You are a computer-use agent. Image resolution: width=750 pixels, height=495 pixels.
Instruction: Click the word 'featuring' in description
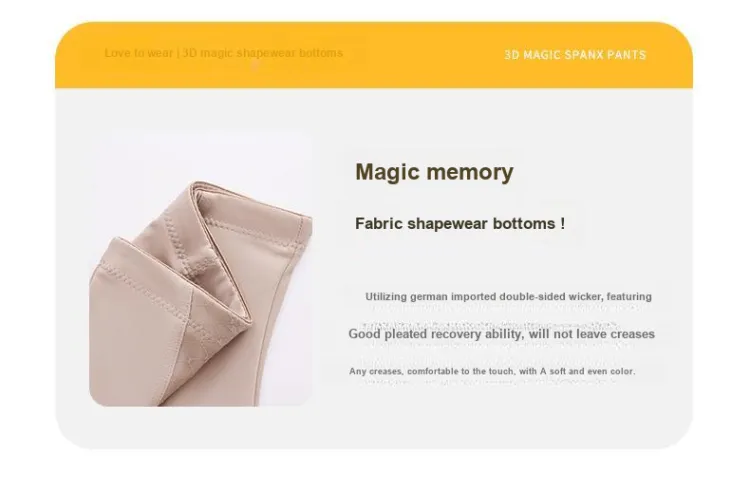(629, 297)
